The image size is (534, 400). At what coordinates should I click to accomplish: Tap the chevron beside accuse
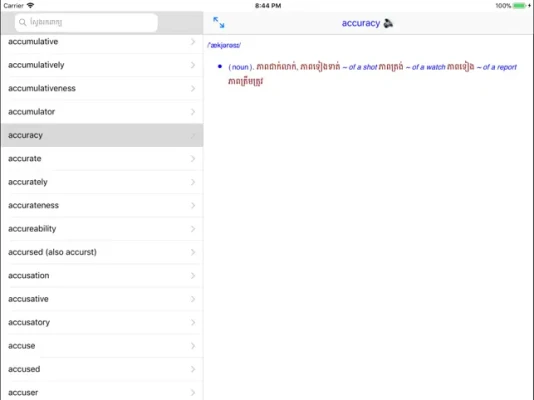(x=193, y=346)
